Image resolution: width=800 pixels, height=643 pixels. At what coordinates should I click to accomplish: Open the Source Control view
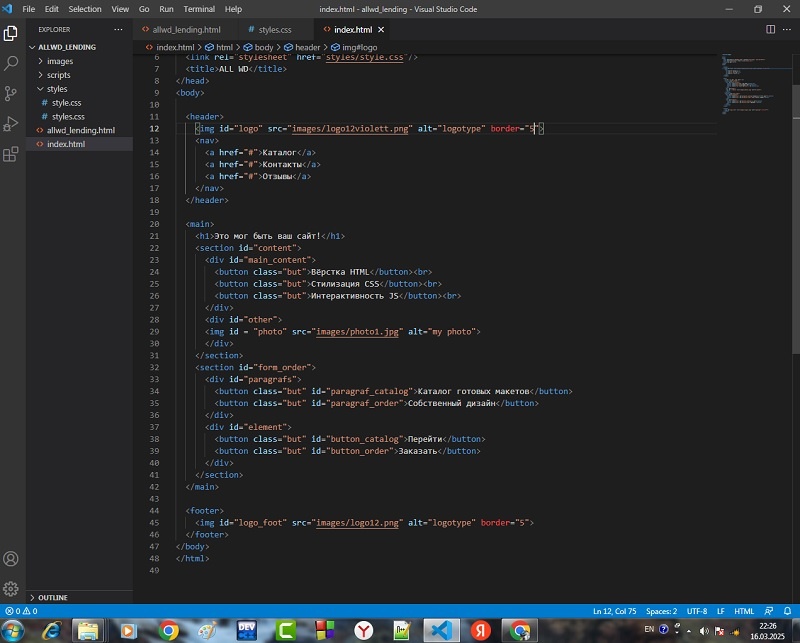[x=11, y=93]
